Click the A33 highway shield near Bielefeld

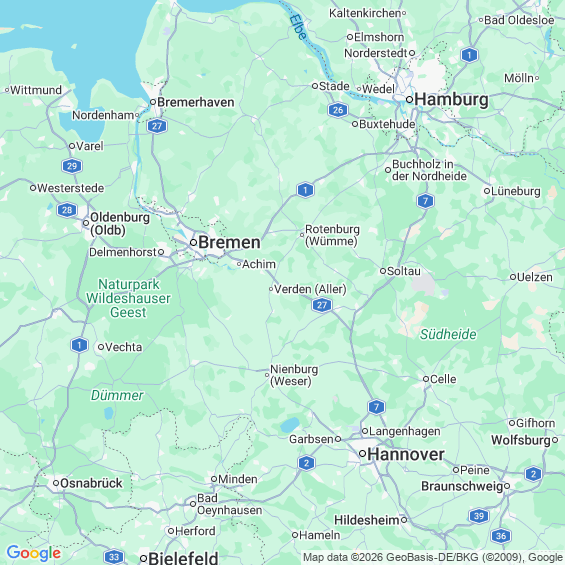114,557
